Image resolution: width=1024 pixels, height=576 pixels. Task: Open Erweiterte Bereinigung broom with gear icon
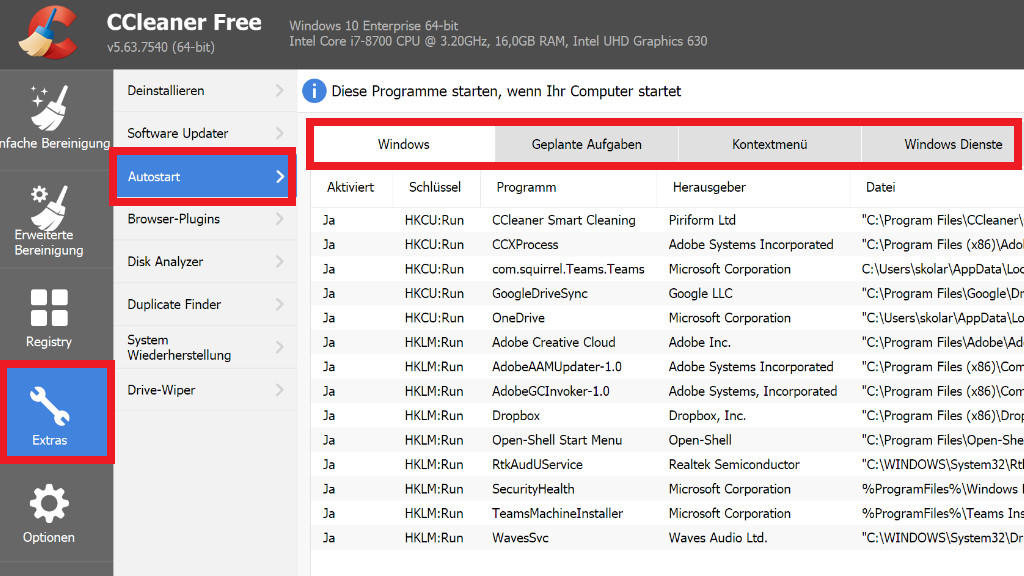49,205
